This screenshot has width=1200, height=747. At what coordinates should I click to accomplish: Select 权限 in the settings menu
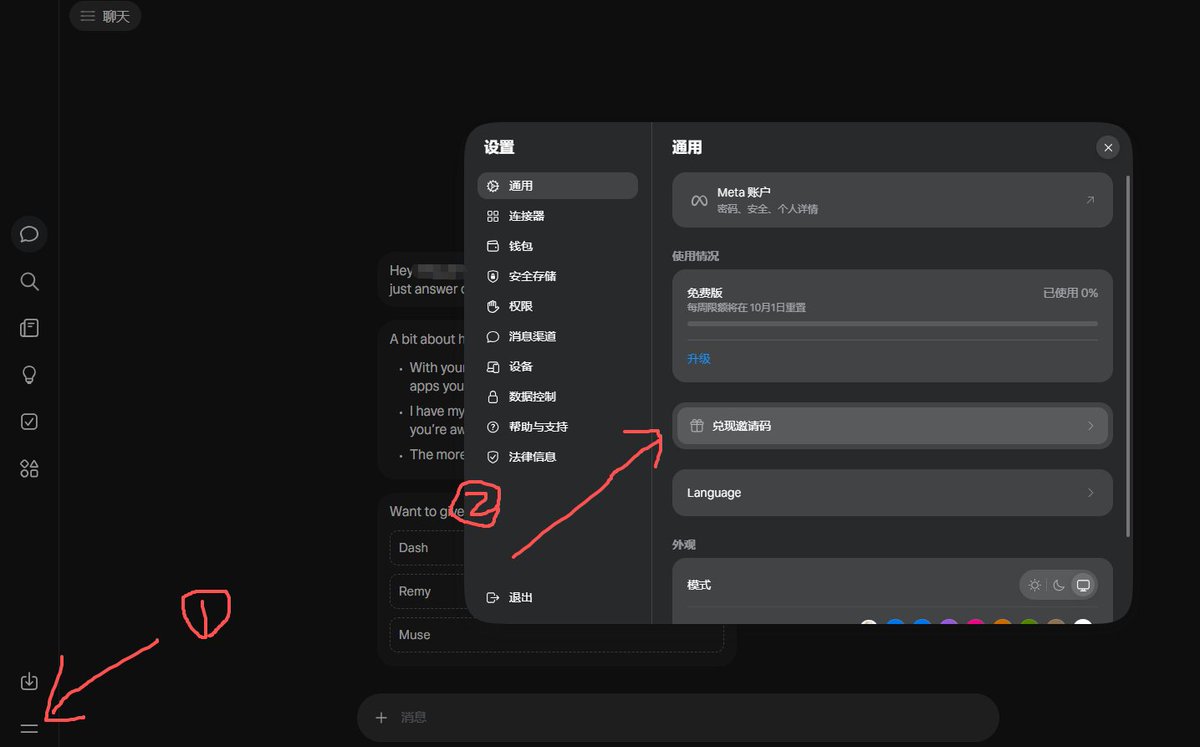click(x=557, y=306)
